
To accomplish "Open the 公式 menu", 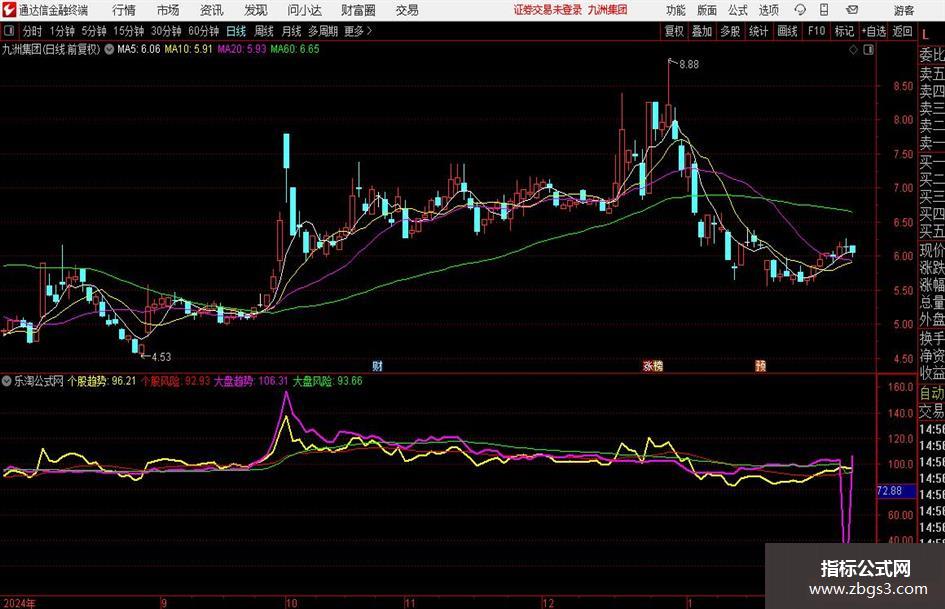I will (x=738, y=10).
